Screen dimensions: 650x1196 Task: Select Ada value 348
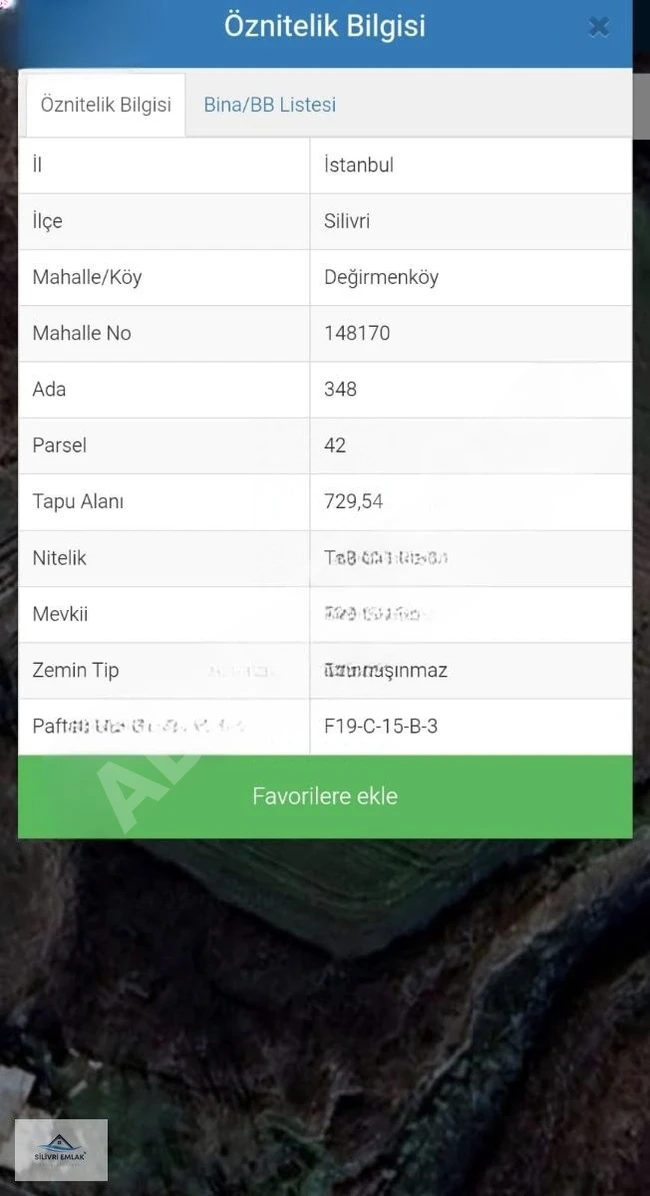click(x=339, y=389)
